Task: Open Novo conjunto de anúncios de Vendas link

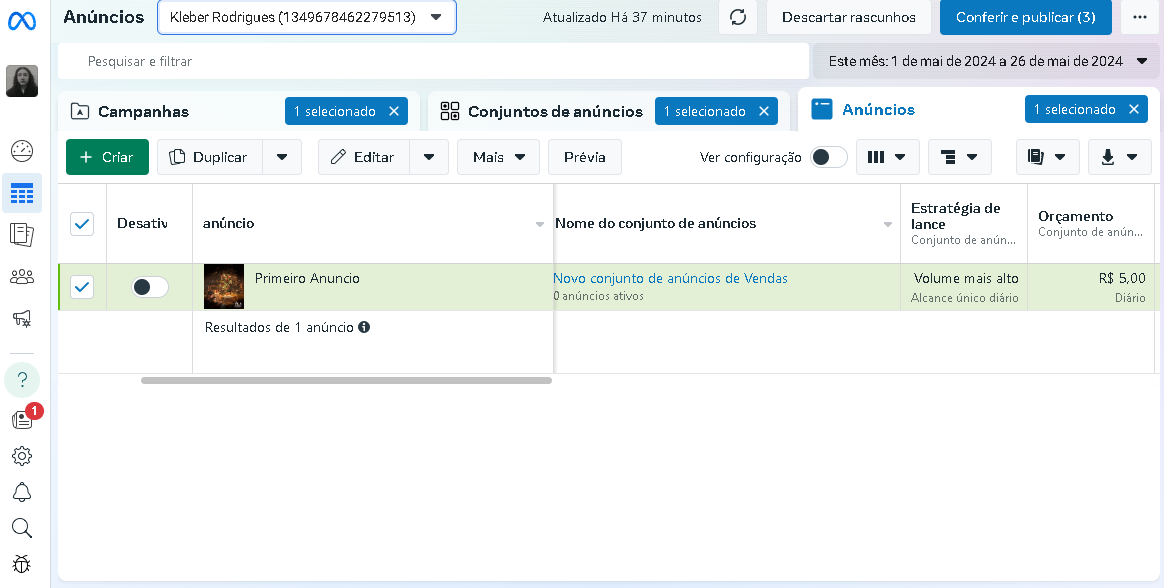Action: click(x=670, y=278)
